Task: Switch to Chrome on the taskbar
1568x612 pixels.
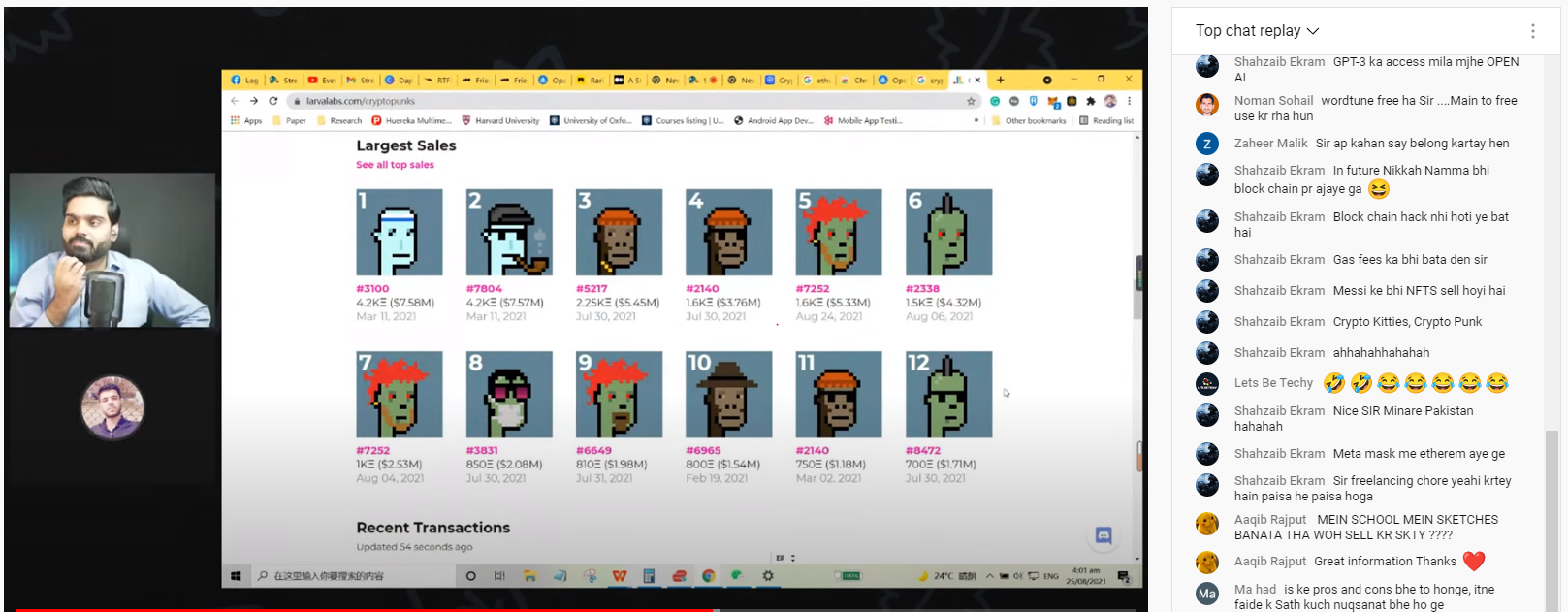Action: click(x=709, y=576)
